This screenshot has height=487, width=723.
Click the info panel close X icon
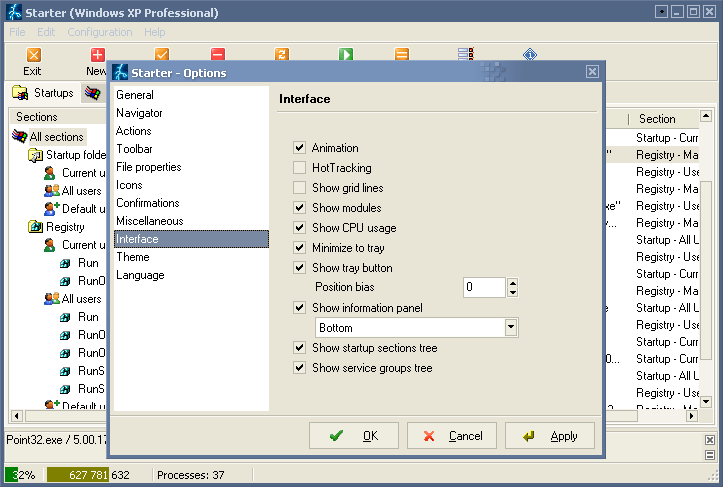click(x=710, y=440)
